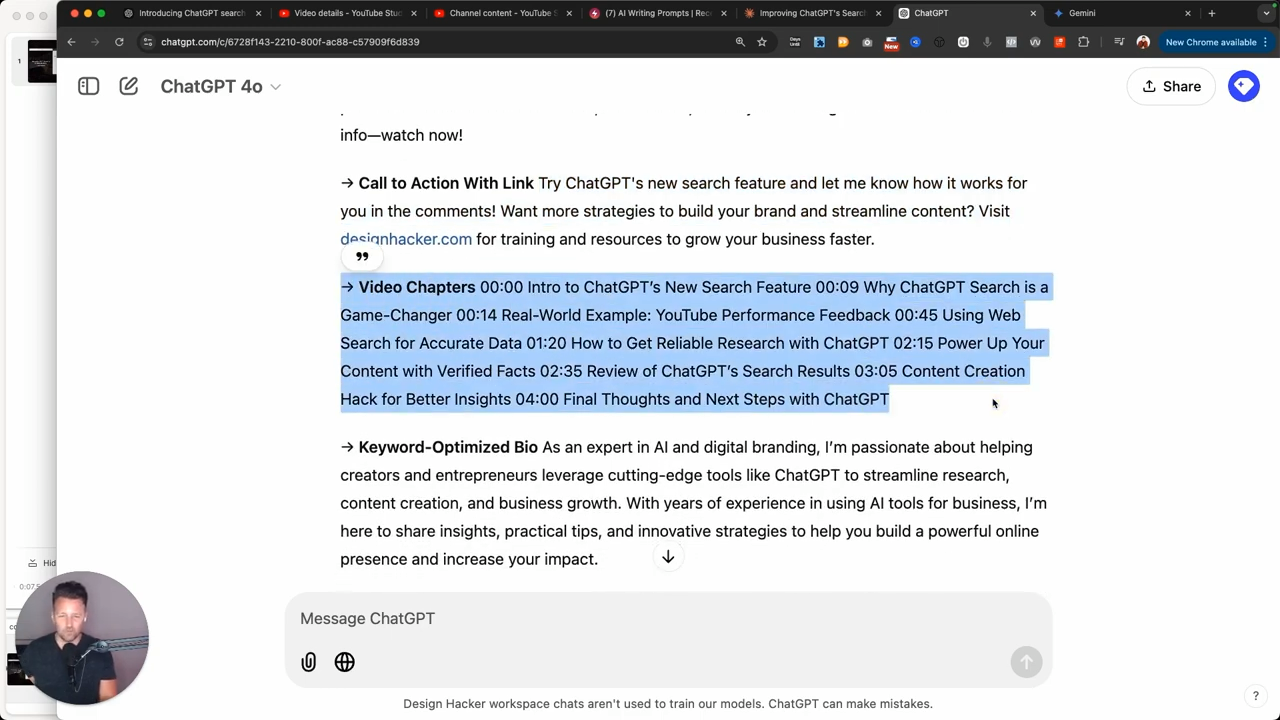Focus the Message ChatGPT input field
Viewport: 1280px width, 720px height.
tap(660, 618)
